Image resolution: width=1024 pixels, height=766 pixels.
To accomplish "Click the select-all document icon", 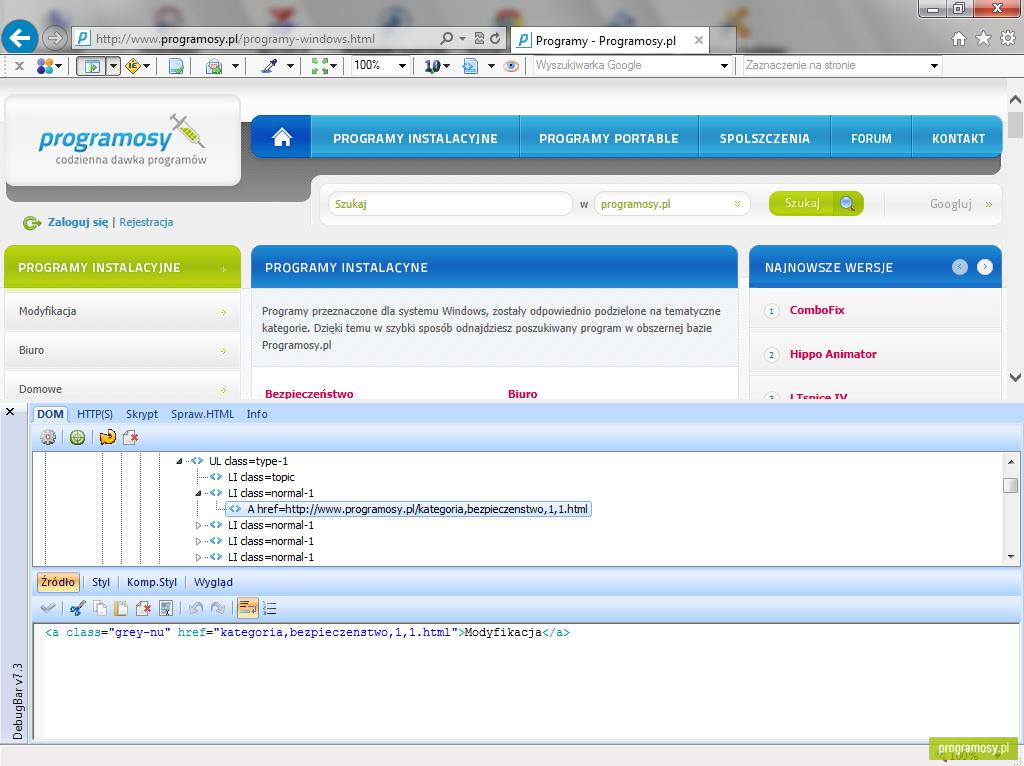I will point(166,608).
